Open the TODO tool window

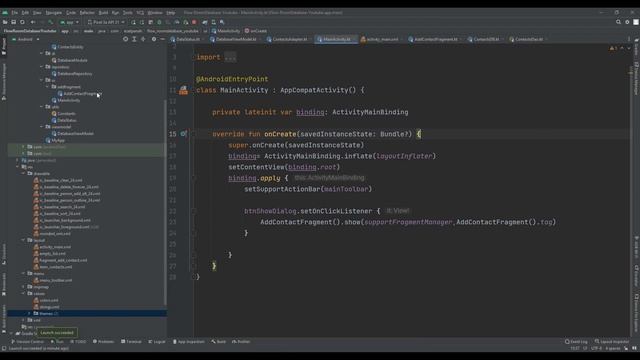pyautogui.click(x=78, y=342)
